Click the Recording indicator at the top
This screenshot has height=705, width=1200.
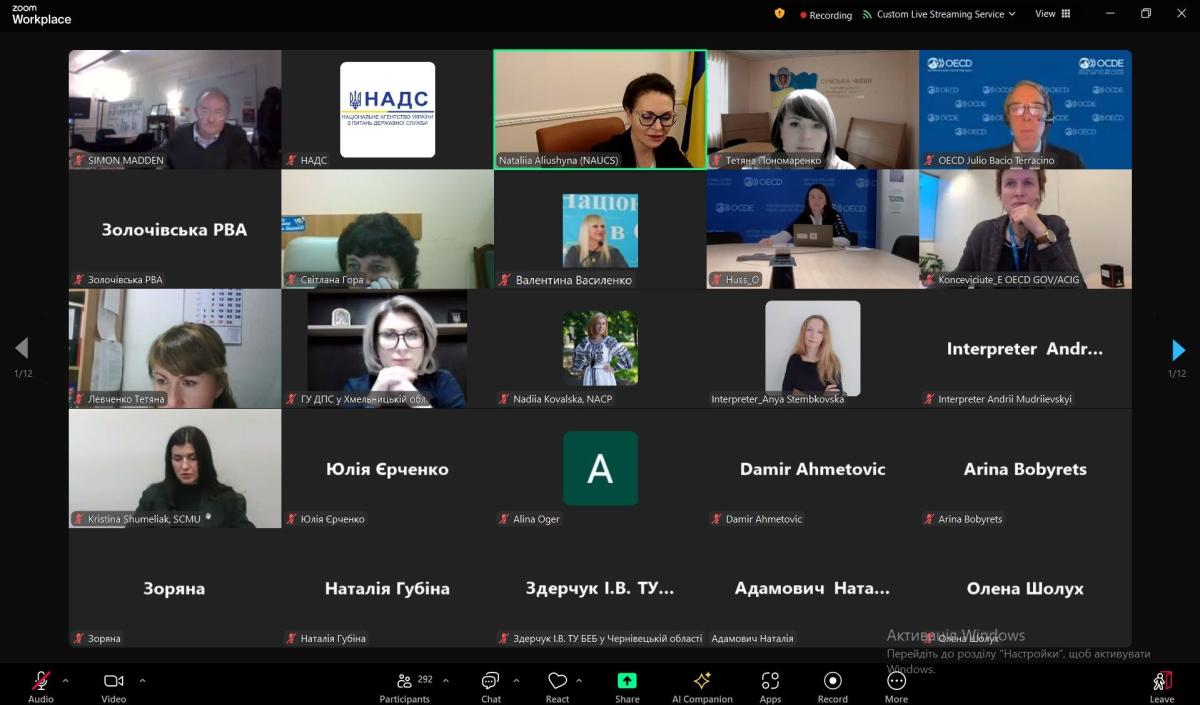(825, 15)
